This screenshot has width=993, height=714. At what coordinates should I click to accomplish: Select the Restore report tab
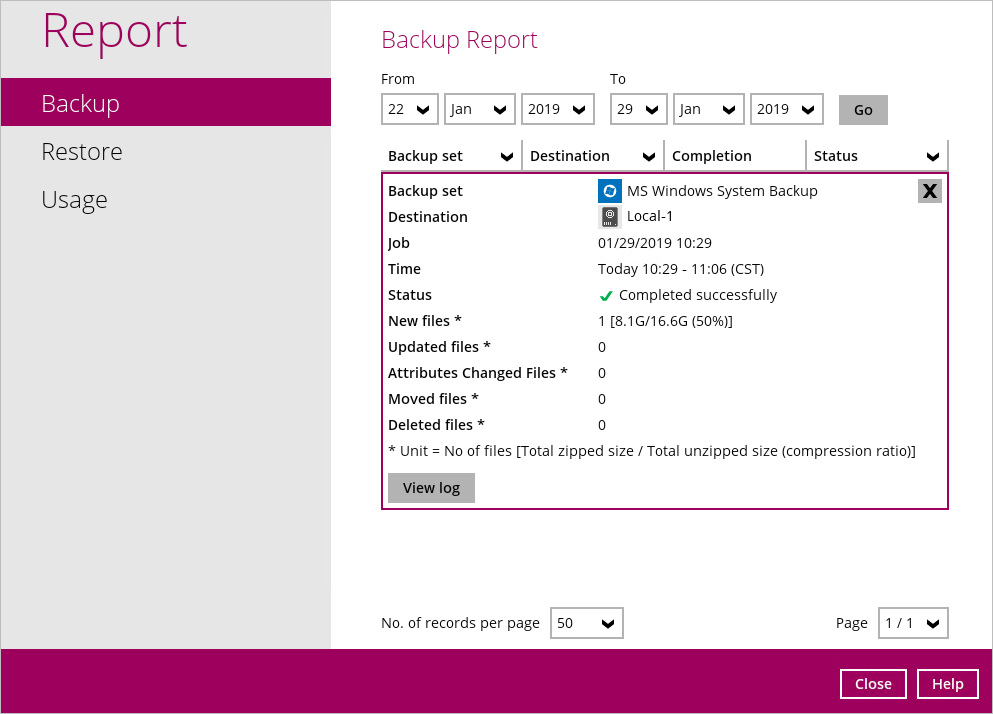pyautogui.click(x=82, y=152)
